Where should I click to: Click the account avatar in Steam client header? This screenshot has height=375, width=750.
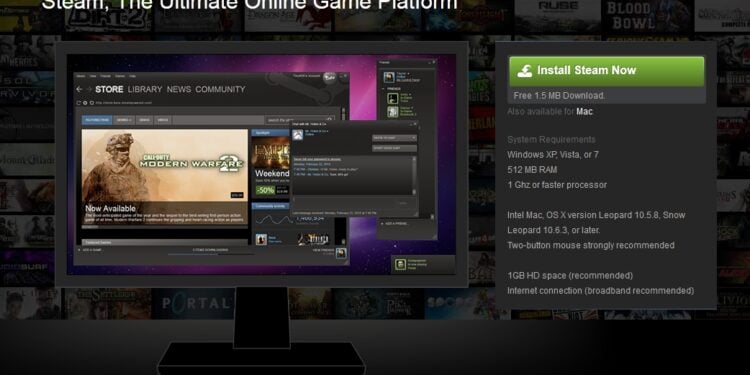coord(329,77)
